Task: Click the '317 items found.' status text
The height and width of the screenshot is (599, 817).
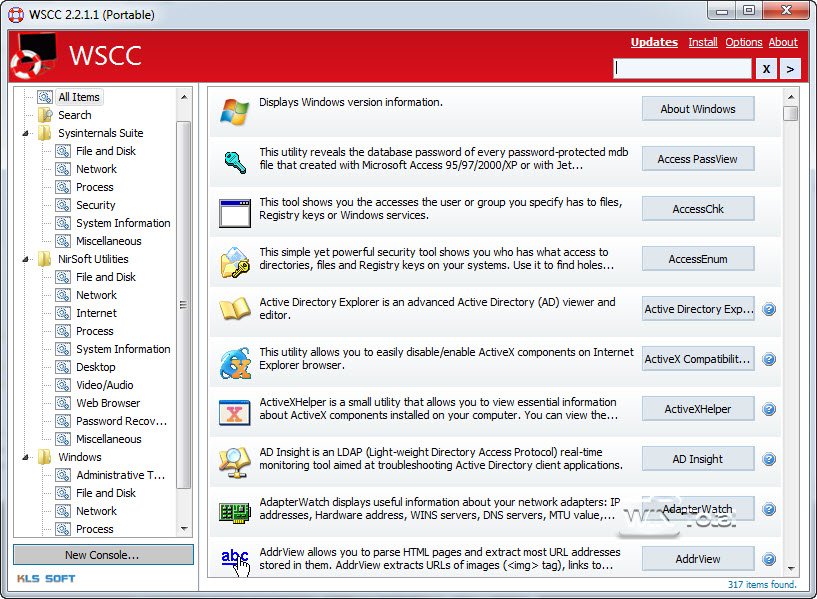Action: [x=762, y=584]
